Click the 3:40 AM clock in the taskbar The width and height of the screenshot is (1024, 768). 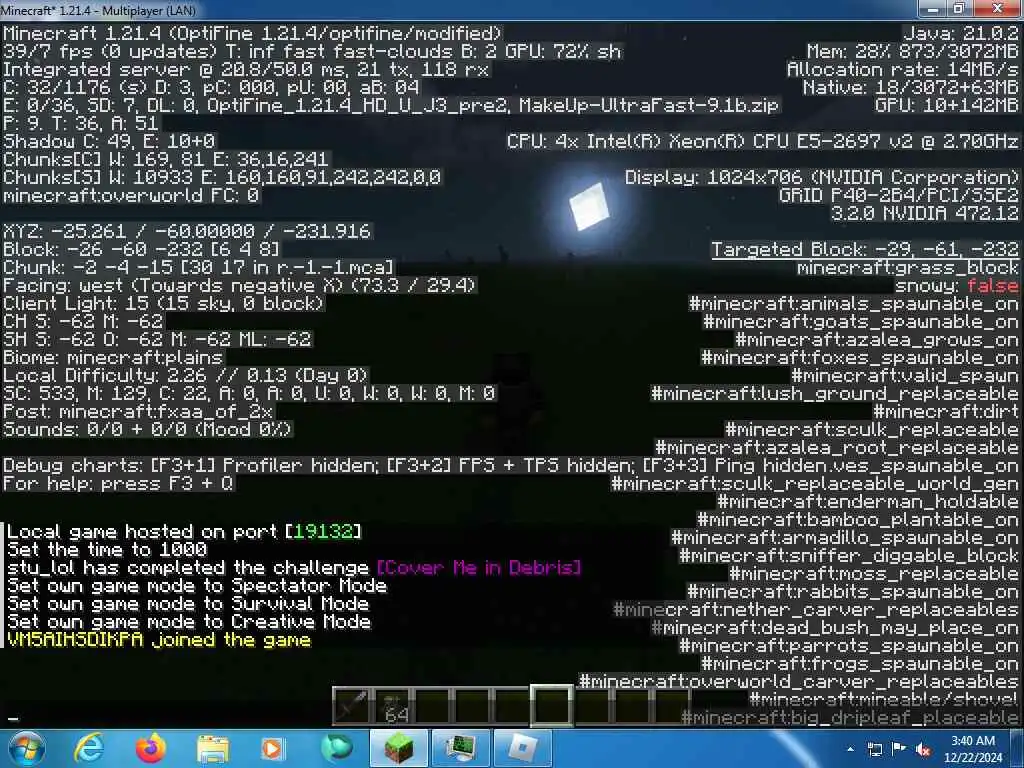(x=973, y=741)
